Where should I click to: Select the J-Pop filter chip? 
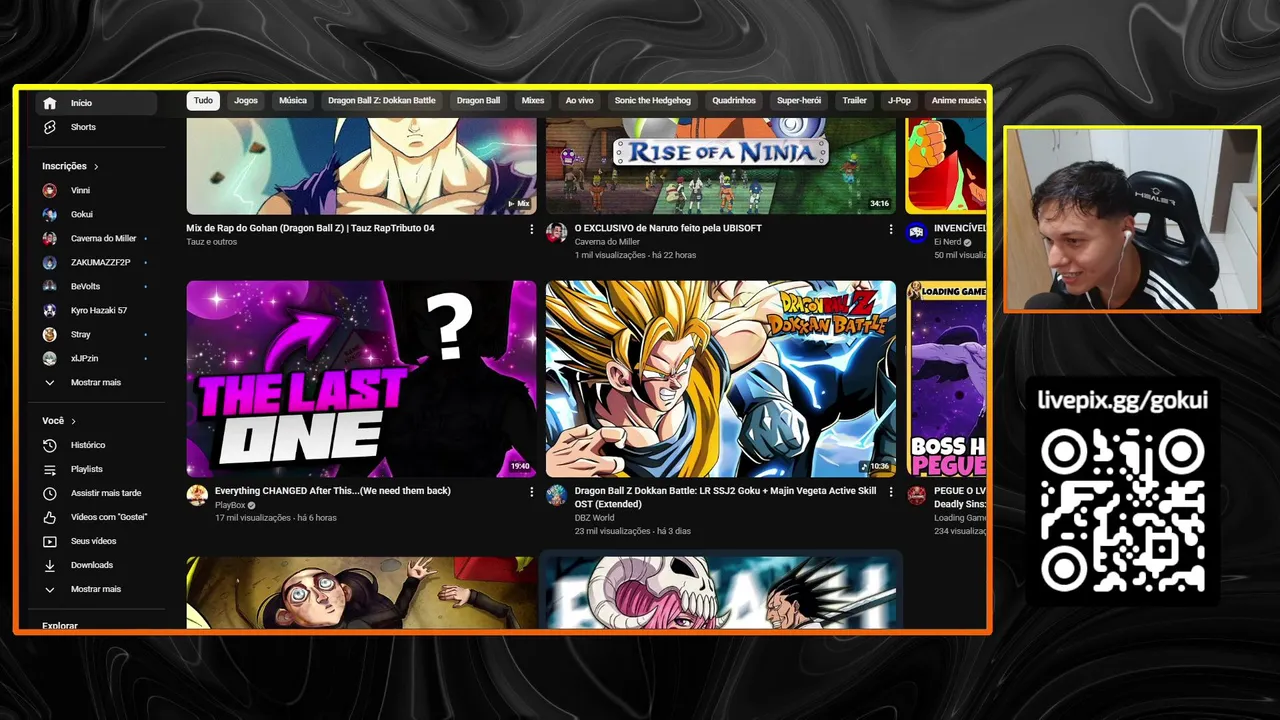[x=899, y=101]
